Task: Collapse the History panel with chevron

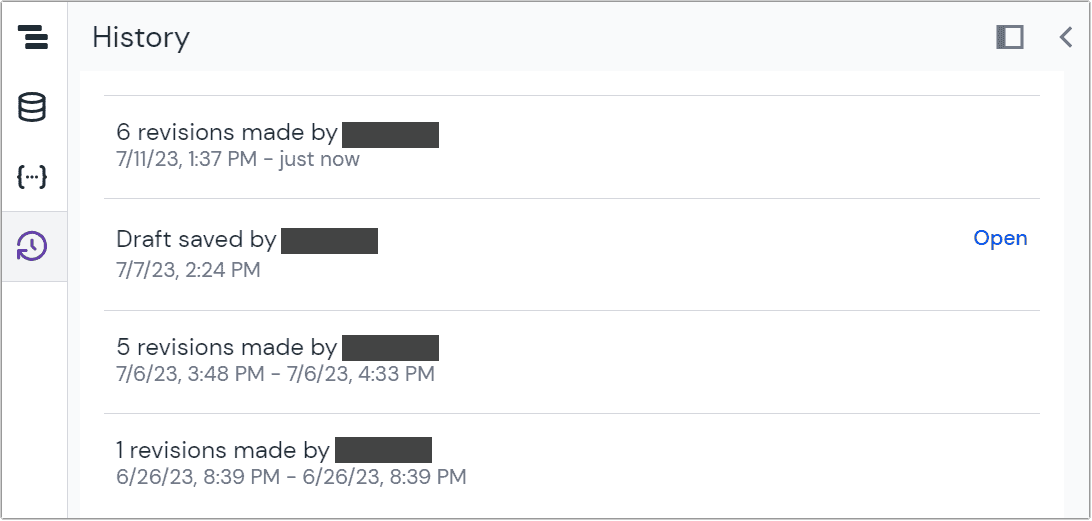Action: (1066, 37)
